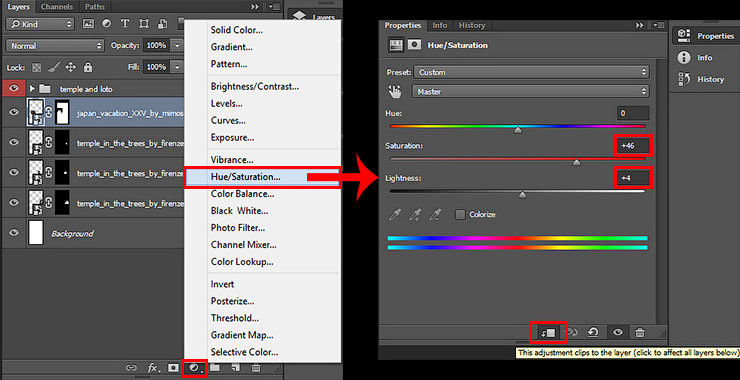
Task: Switch to the Paths tab
Action: [94, 7]
